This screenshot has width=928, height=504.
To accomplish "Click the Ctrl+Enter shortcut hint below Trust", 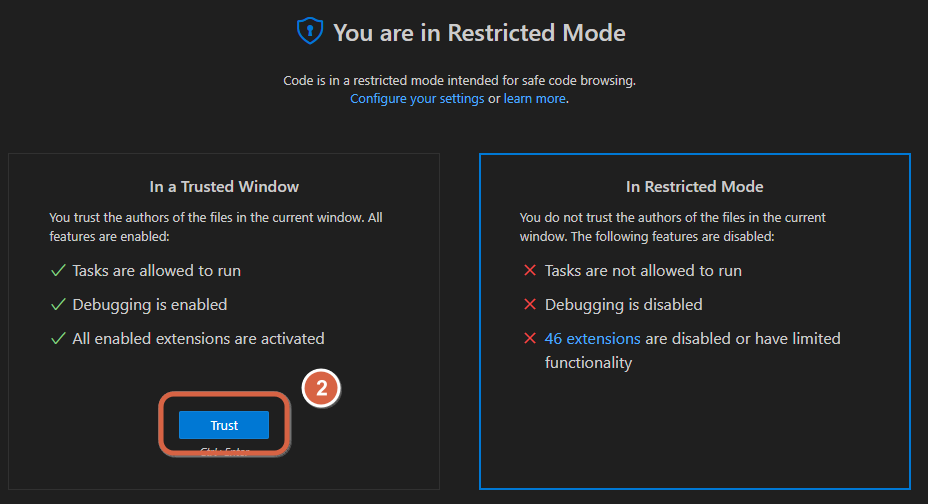I will pos(224,451).
